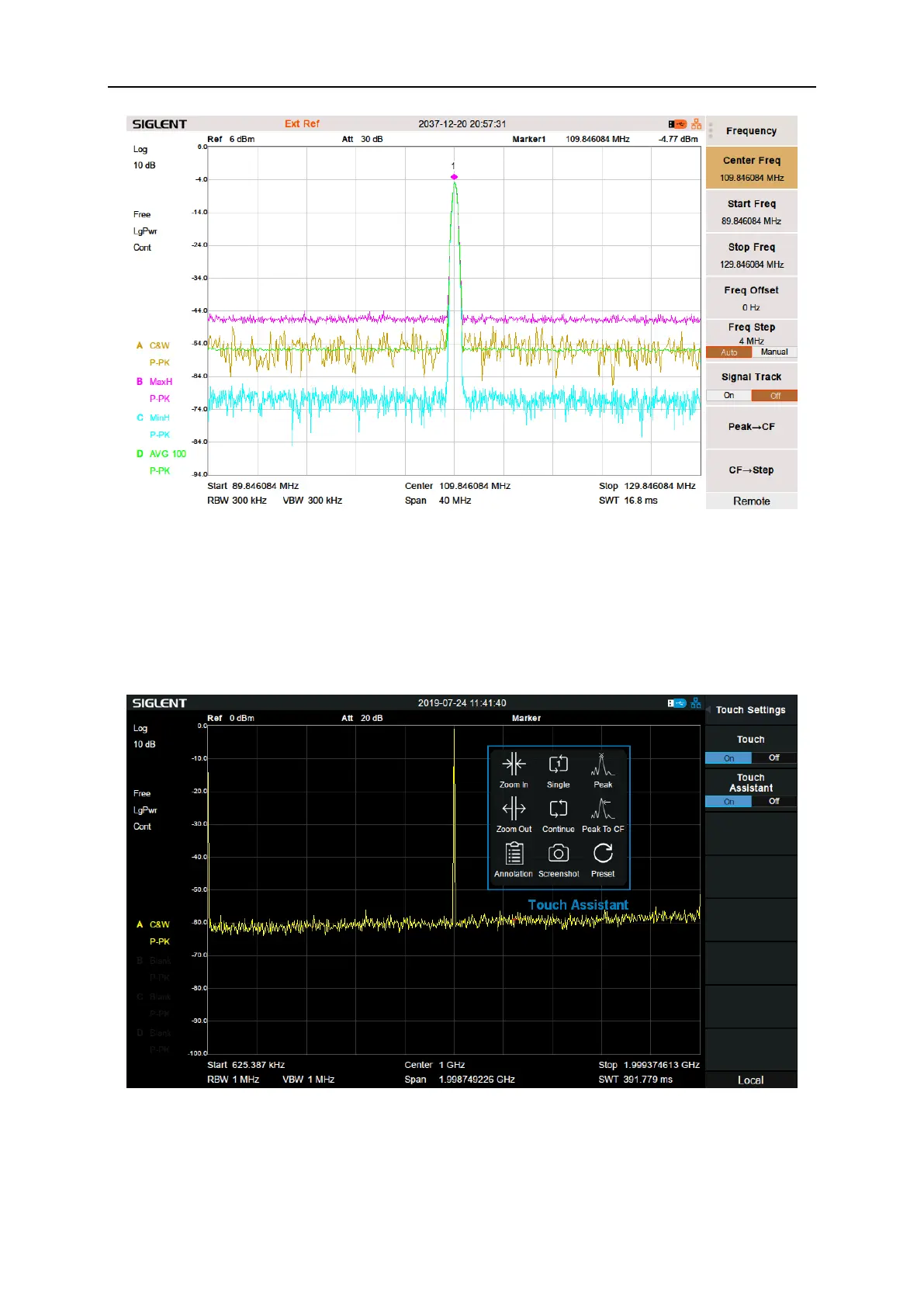924x1307 pixels.
Task: Select the Center Freq menu item
Action: pyautogui.click(x=751, y=168)
